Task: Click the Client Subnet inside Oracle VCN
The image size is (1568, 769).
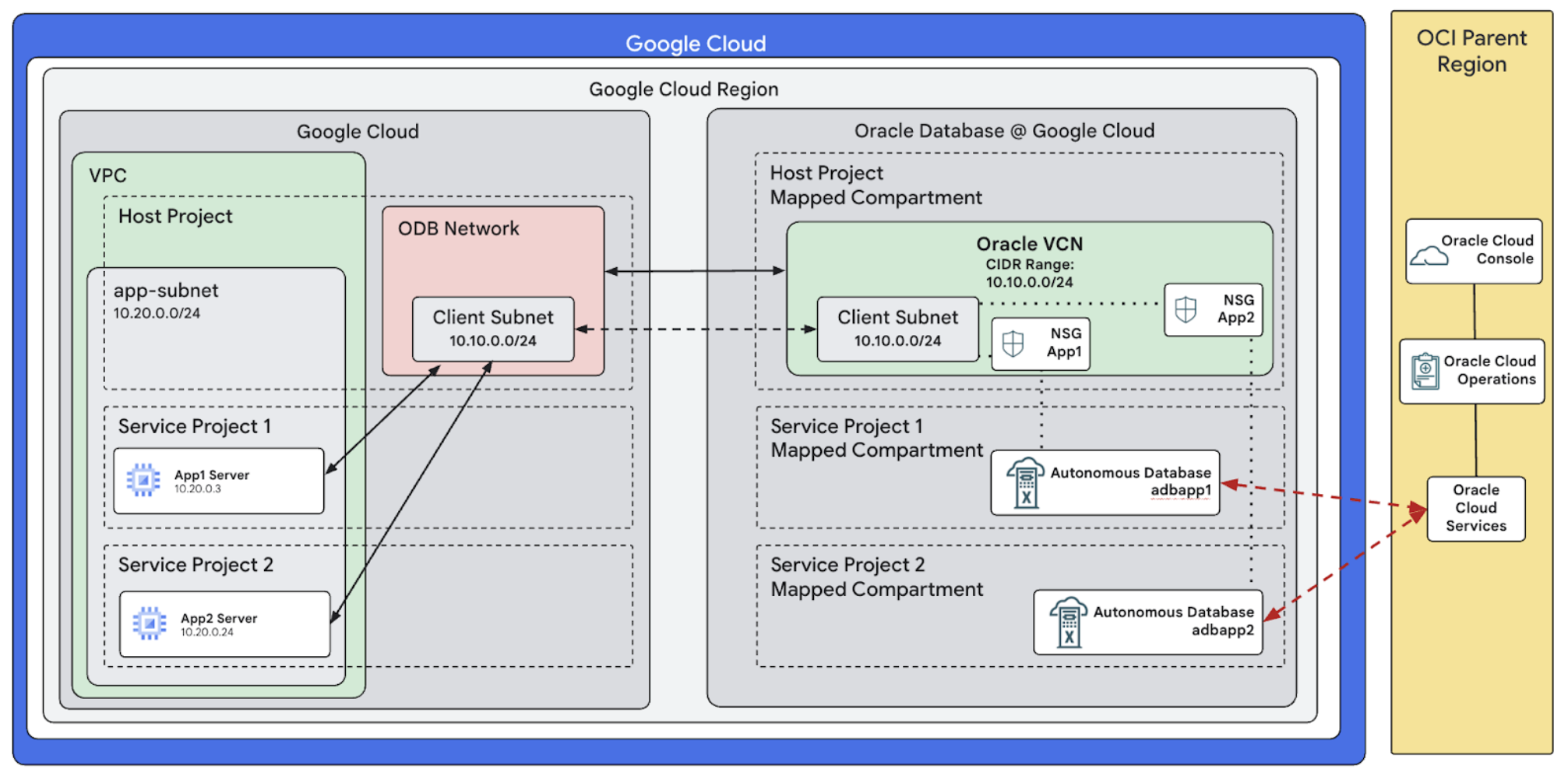Action: 897,328
